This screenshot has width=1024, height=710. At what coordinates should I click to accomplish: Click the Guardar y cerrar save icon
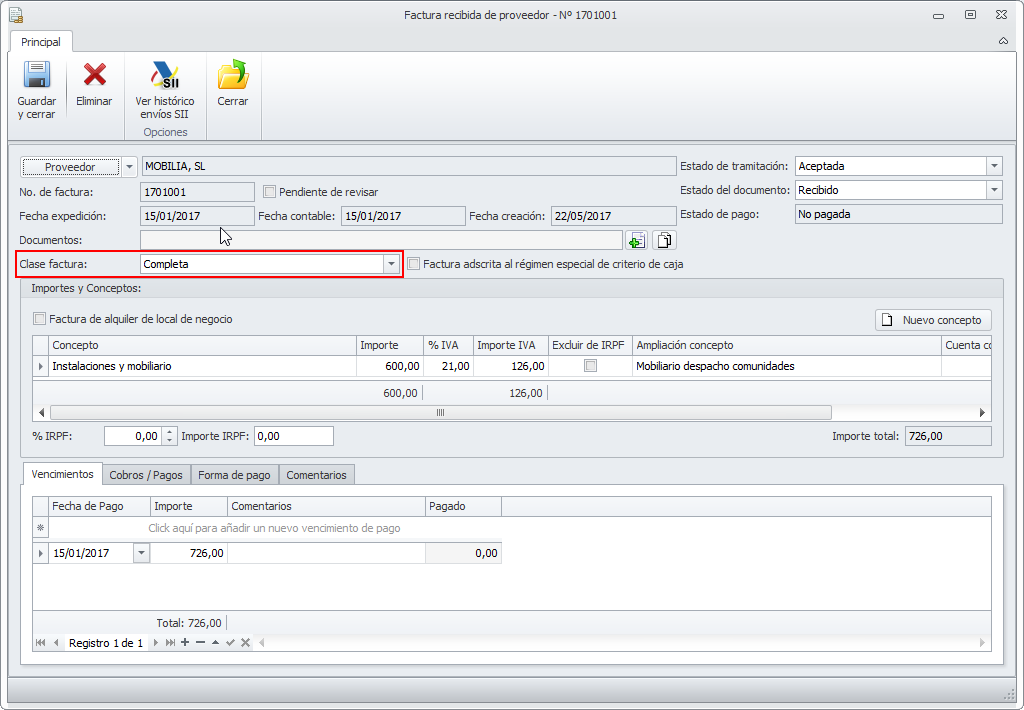tap(37, 76)
